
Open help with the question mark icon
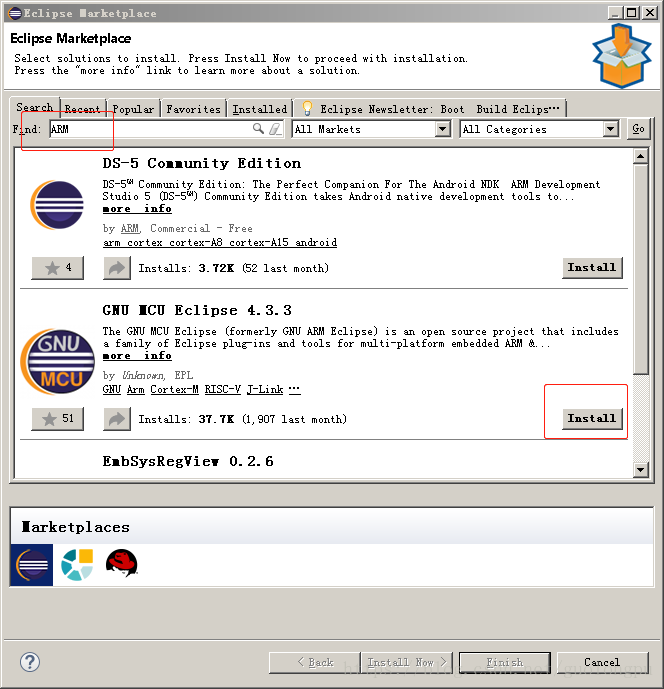pos(30,662)
